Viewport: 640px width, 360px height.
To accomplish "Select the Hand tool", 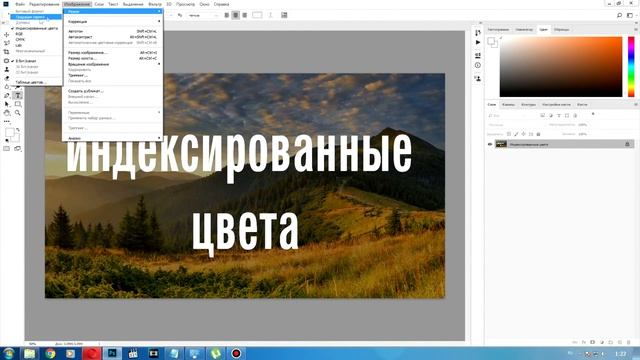I will [7, 113].
